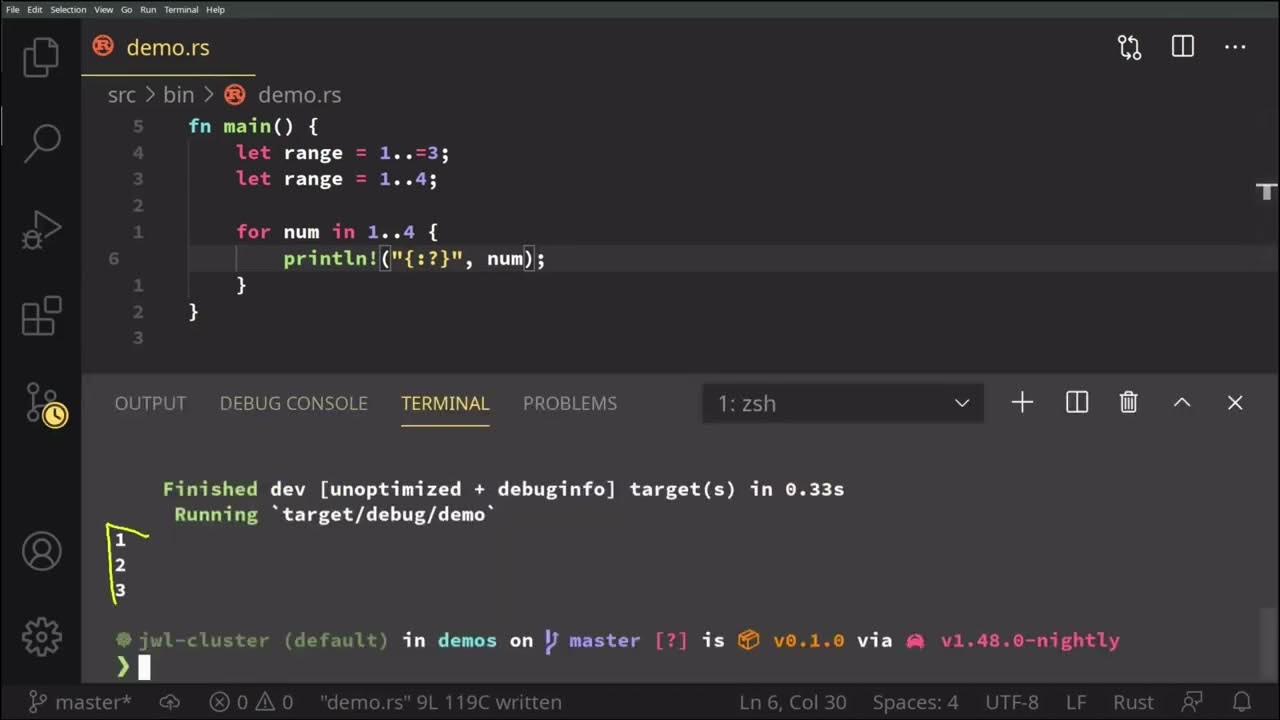Viewport: 1280px width, 720px height.
Task: Select the demo.rs editor tab
Action: 168,47
